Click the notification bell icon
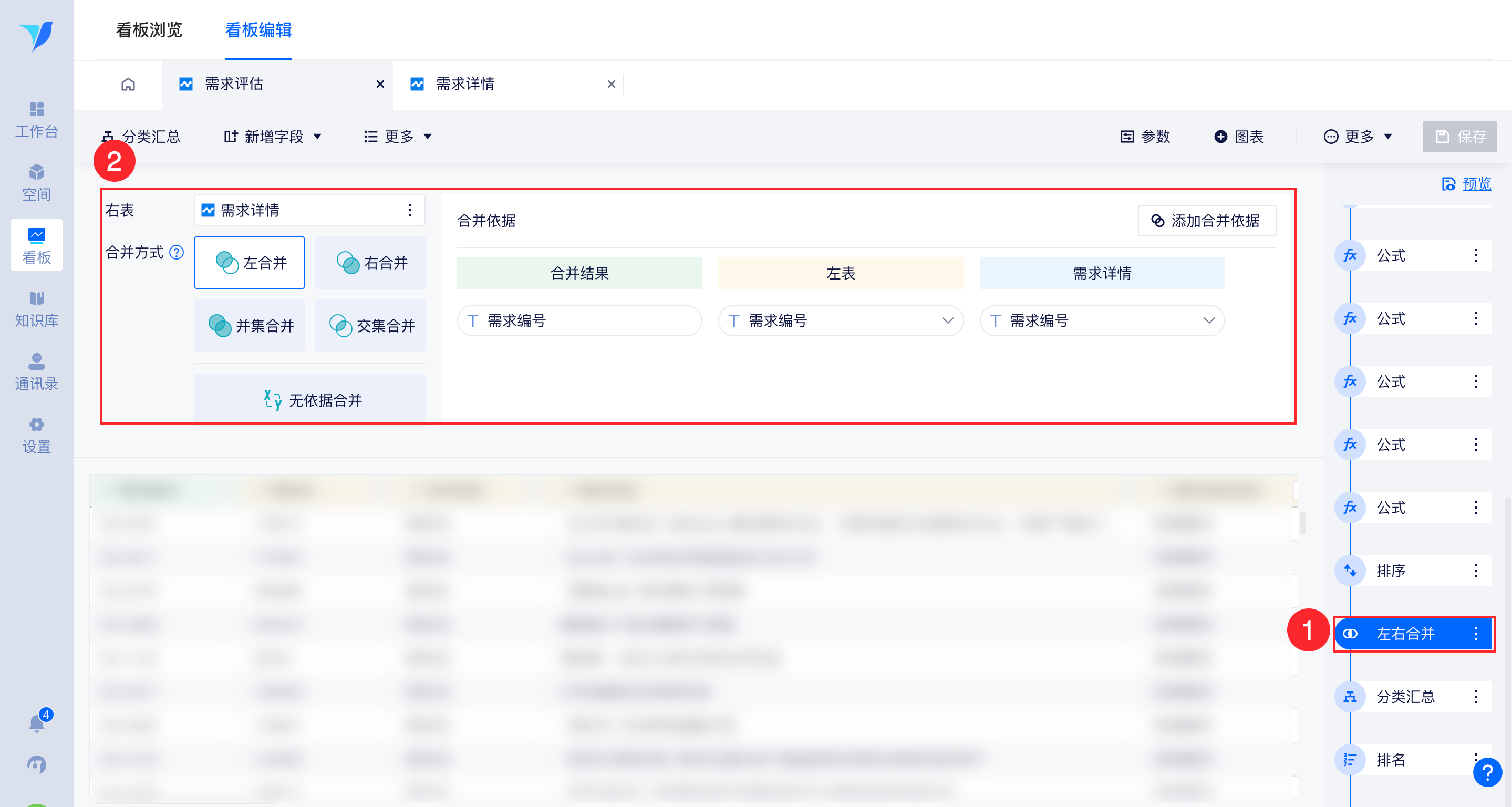Image resolution: width=1512 pixels, height=807 pixels. pyautogui.click(x=36, y=722)
